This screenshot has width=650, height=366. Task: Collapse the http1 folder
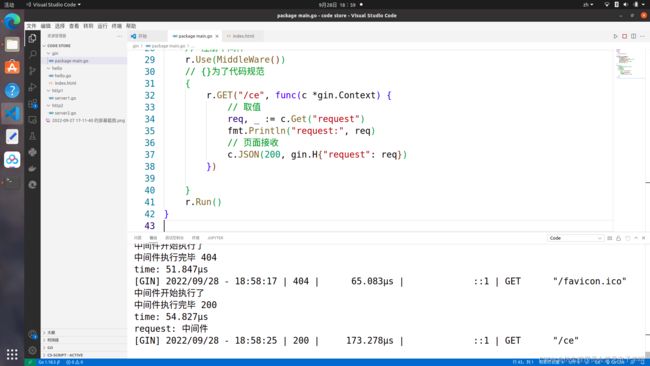pyautogui.click(x=84, y=90)
